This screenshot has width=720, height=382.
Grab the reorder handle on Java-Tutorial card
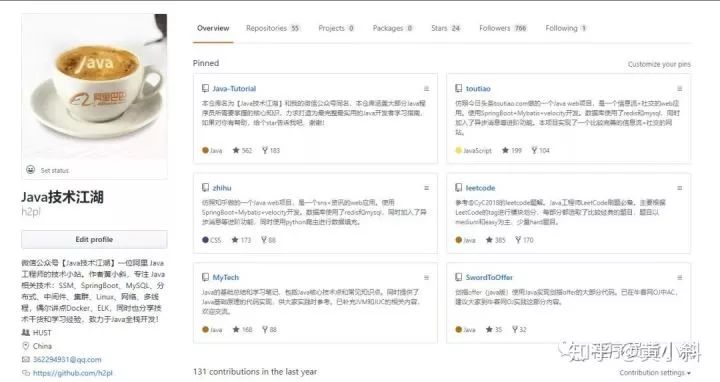pyautogui.click(x=427, y=89)
